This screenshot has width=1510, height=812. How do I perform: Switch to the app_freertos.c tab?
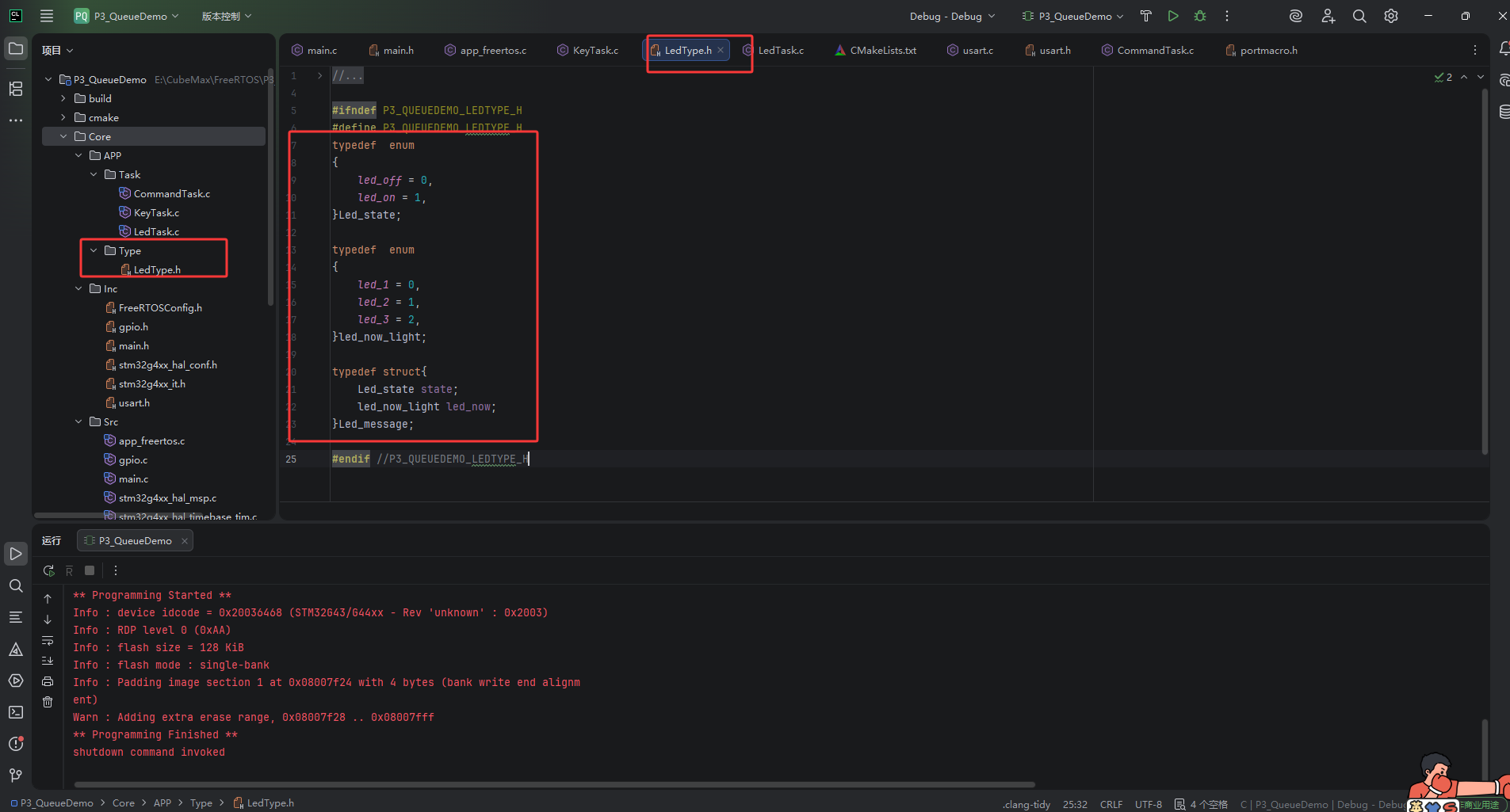(x=486, y=50)
